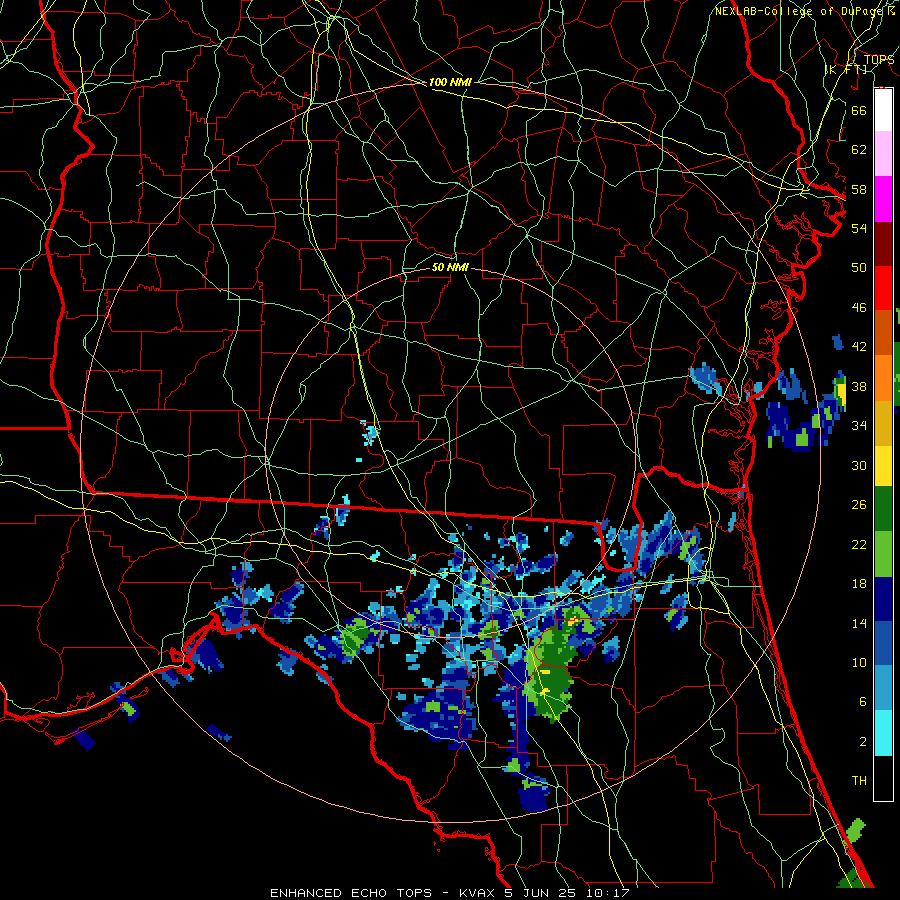Click the 6 legend value
This screenshot has width=900, height=900.
tap(863, 702)
